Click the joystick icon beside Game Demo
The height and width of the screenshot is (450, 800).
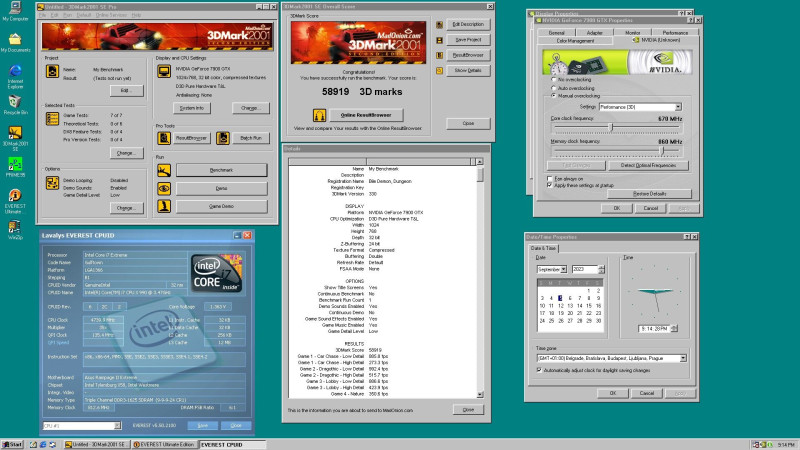164,206
